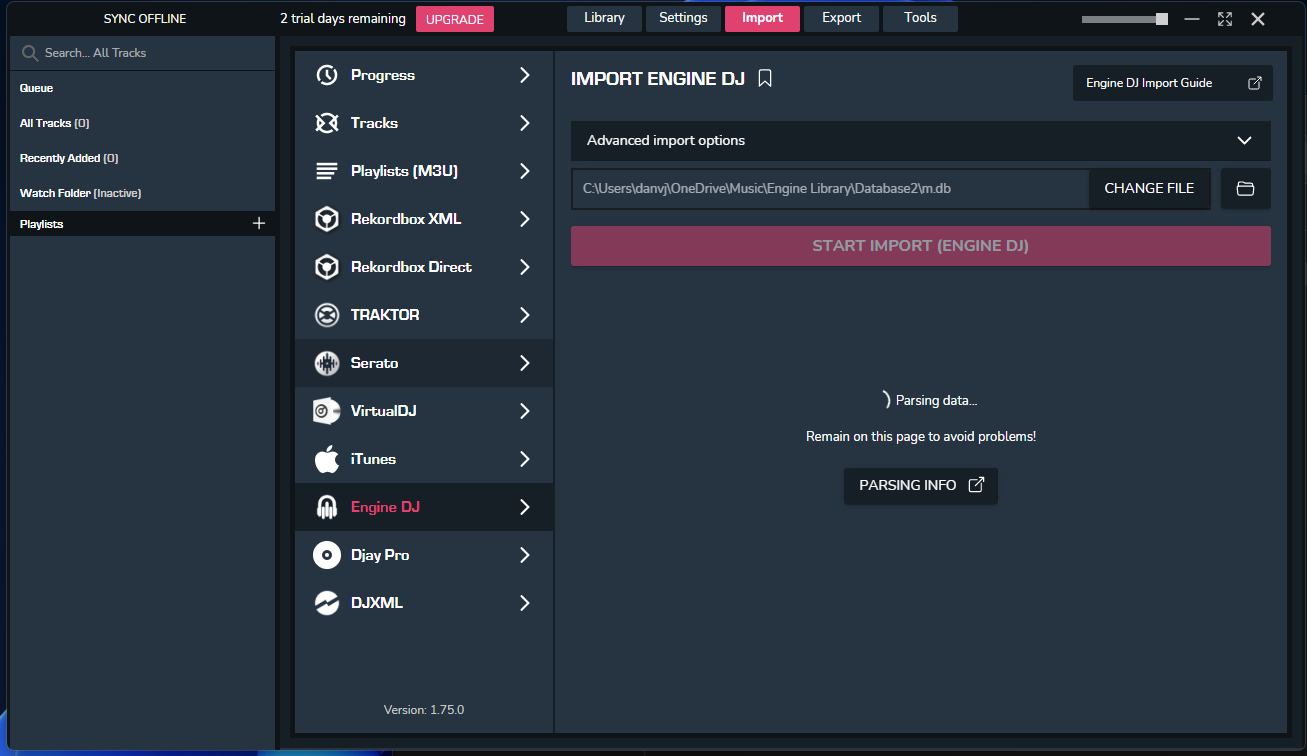This screenshot has height=756, width=1307.
Task: Expand the Progress section chevron
Action: [x=524, y=75]
